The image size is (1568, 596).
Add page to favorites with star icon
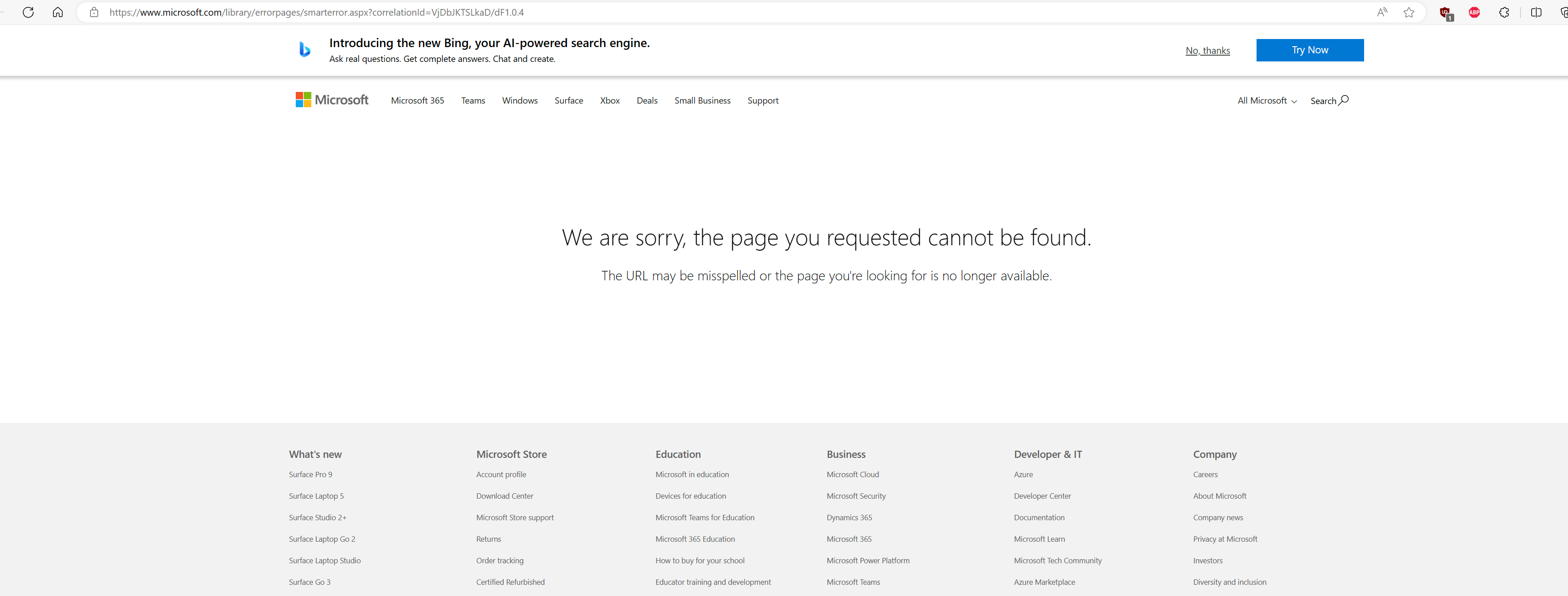(1408, 12)
